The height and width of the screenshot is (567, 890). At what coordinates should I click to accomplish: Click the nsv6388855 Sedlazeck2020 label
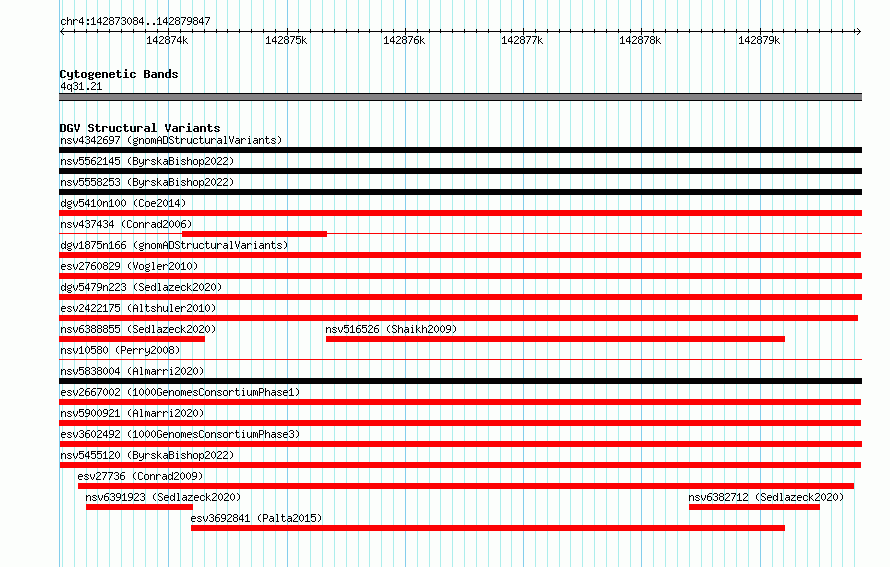pos(138,329)
